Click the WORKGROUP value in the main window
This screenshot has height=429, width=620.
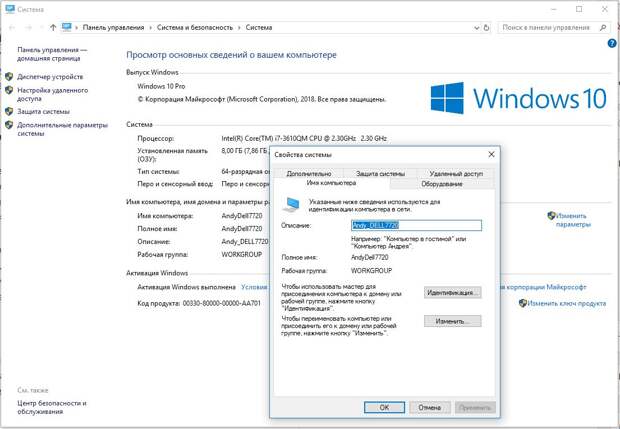click(242, 255)
